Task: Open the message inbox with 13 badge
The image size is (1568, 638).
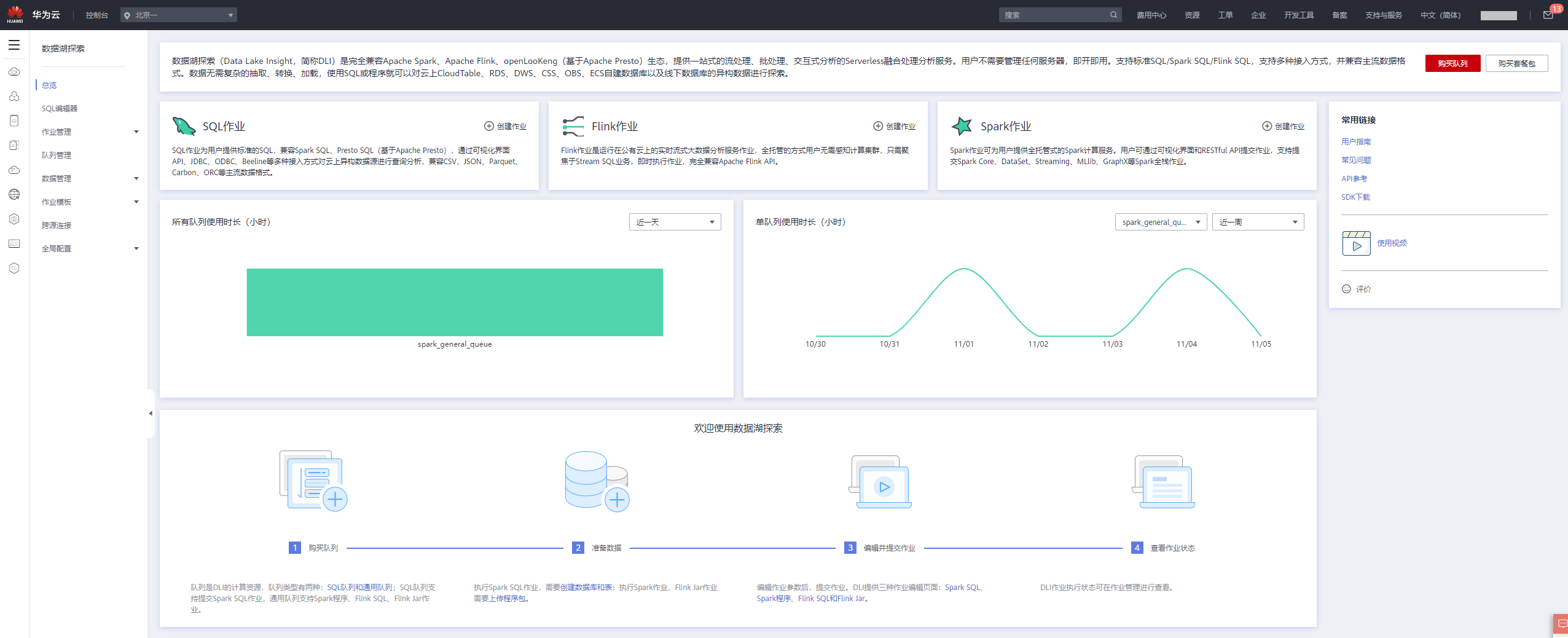Action: tap(1548, 15)
